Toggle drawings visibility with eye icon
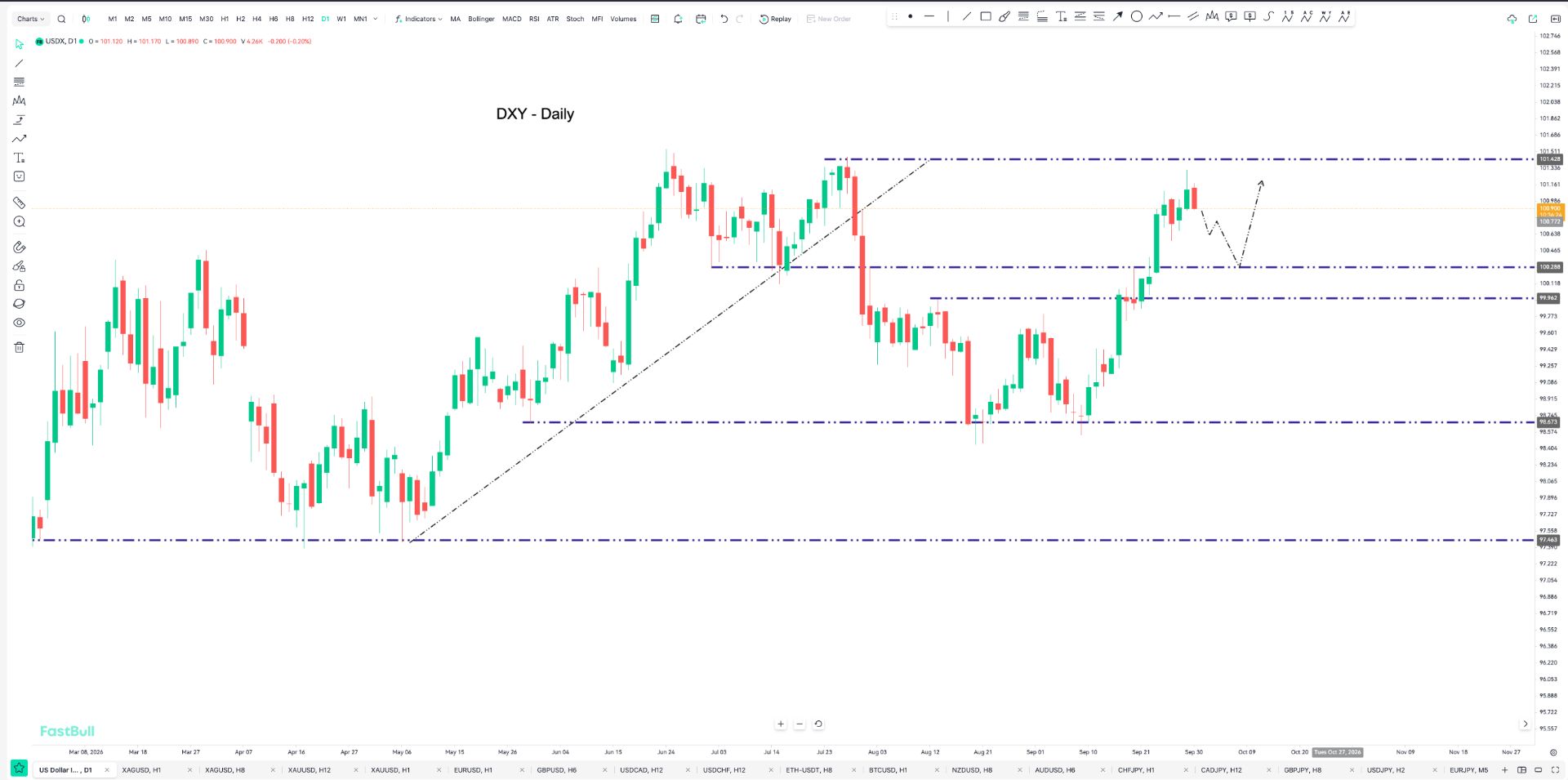The width and height of the screenshot is (1568, 780). coord(19,323)
